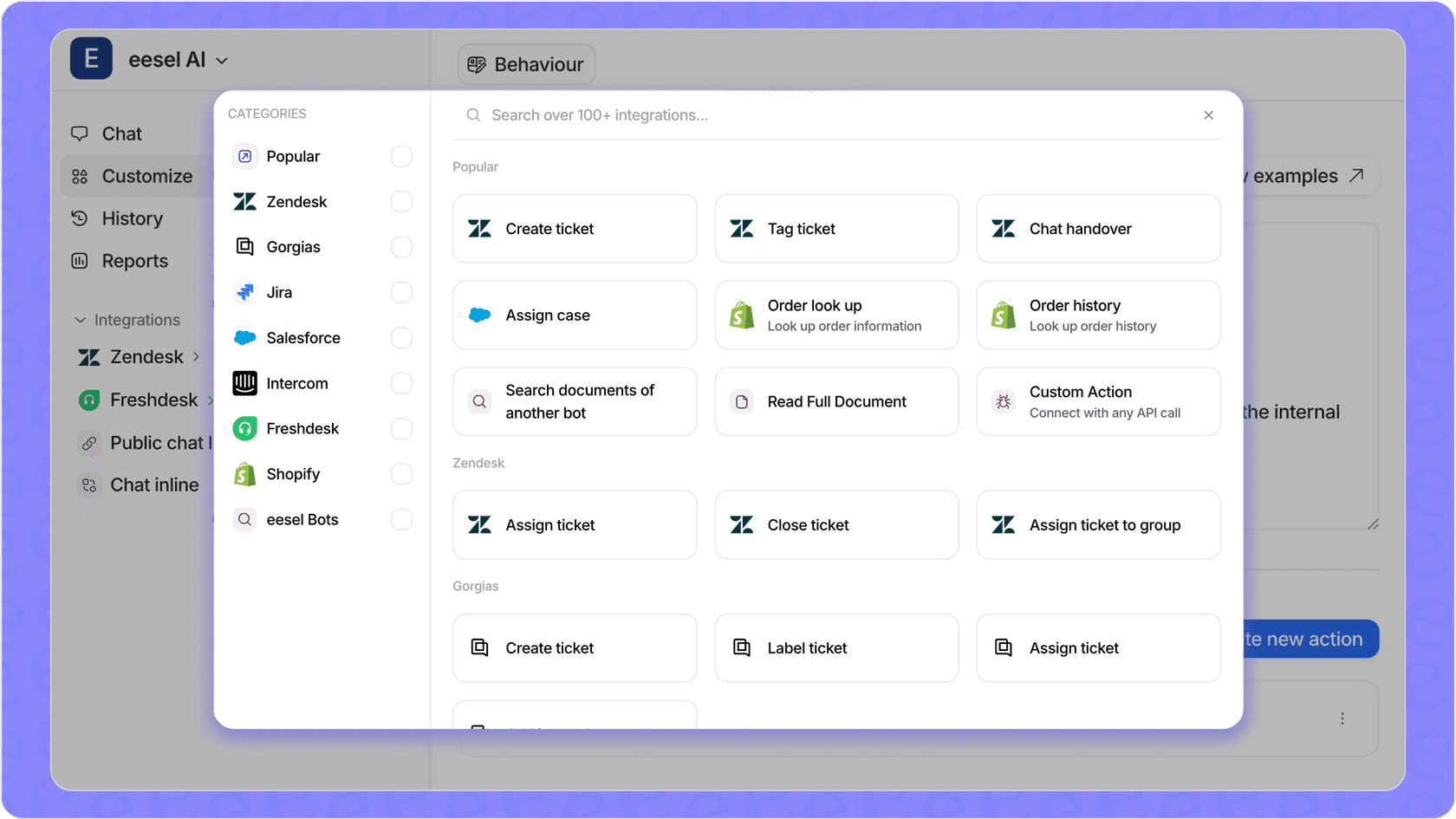Select the Zendesk category icon
This screenshot has width=1456, height=819.
(x=245, y=201)
